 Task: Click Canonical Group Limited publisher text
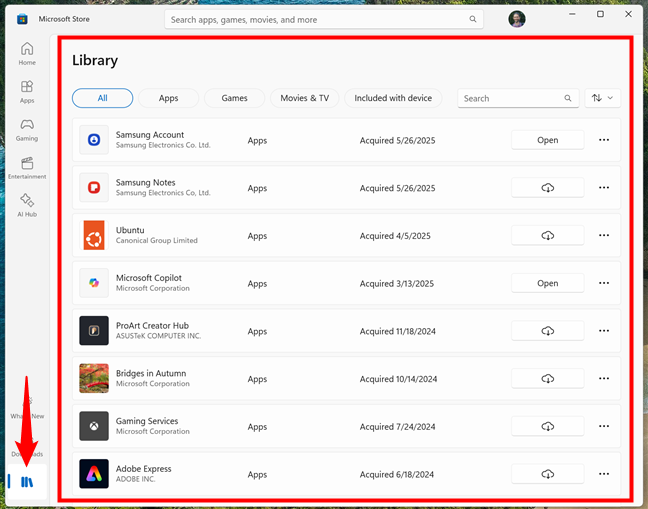[157, 240]
